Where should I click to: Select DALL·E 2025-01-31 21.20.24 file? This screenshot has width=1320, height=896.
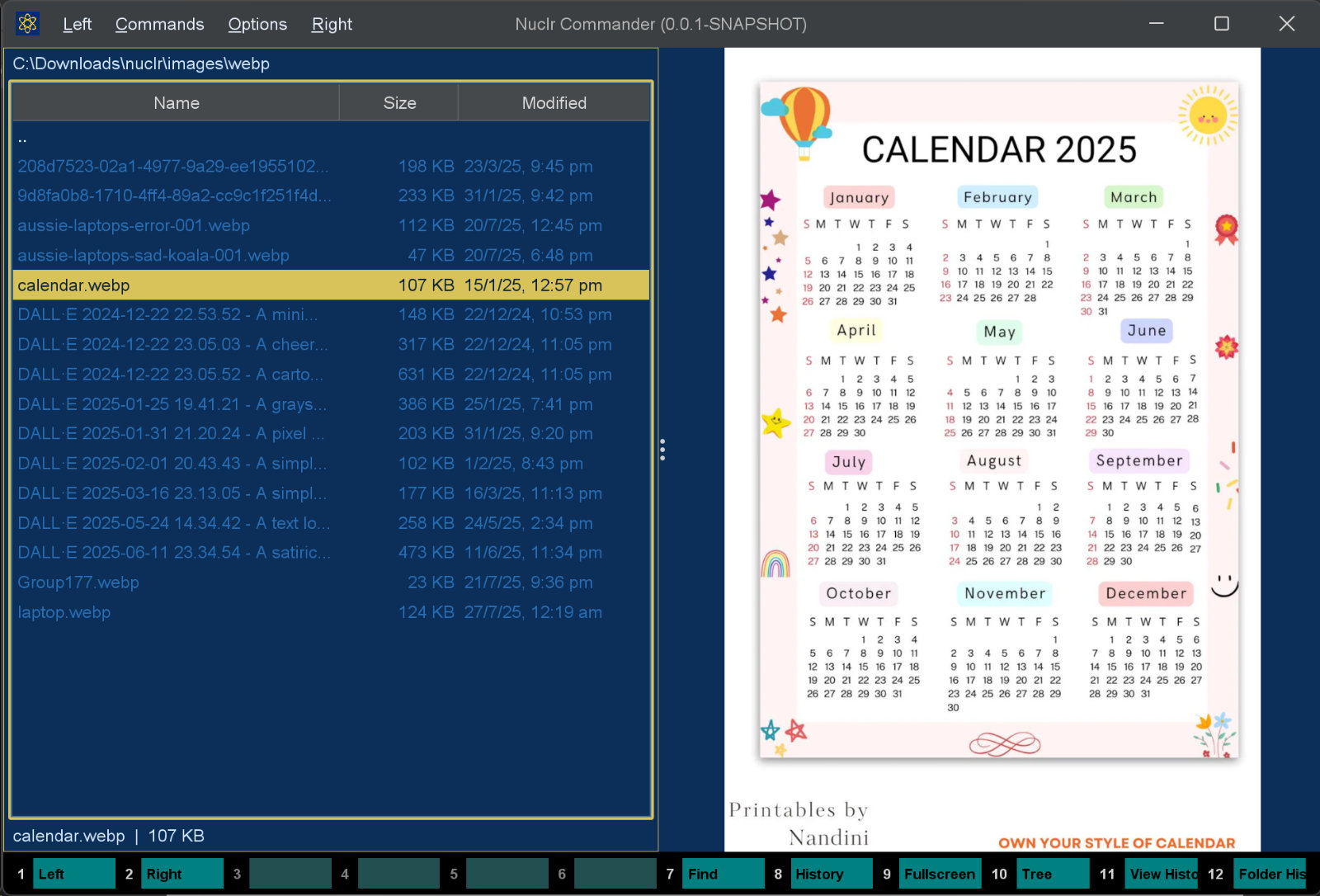pos(331,433)
